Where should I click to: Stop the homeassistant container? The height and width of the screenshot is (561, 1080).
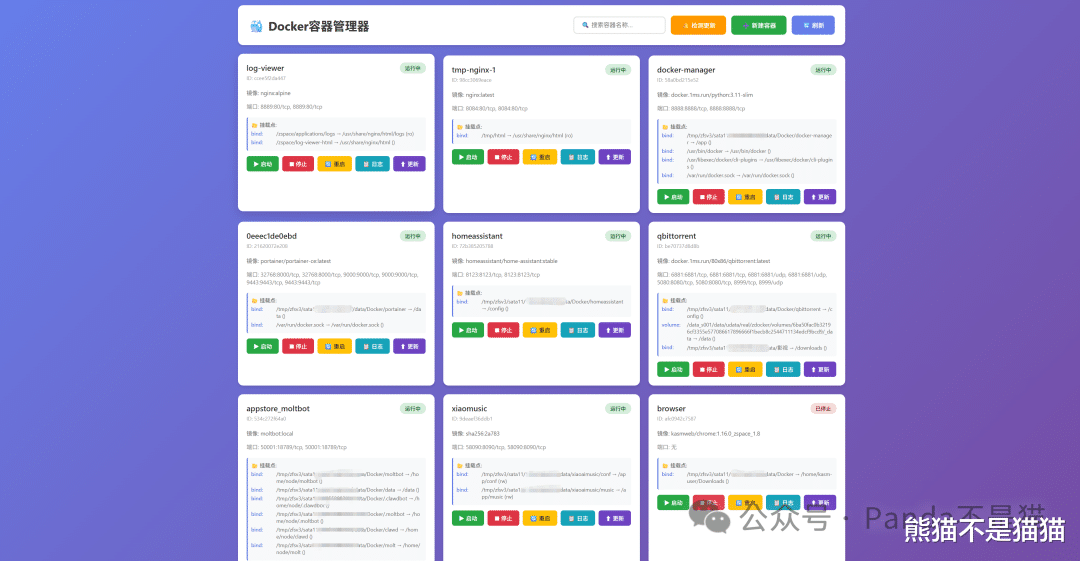point(503,330)
